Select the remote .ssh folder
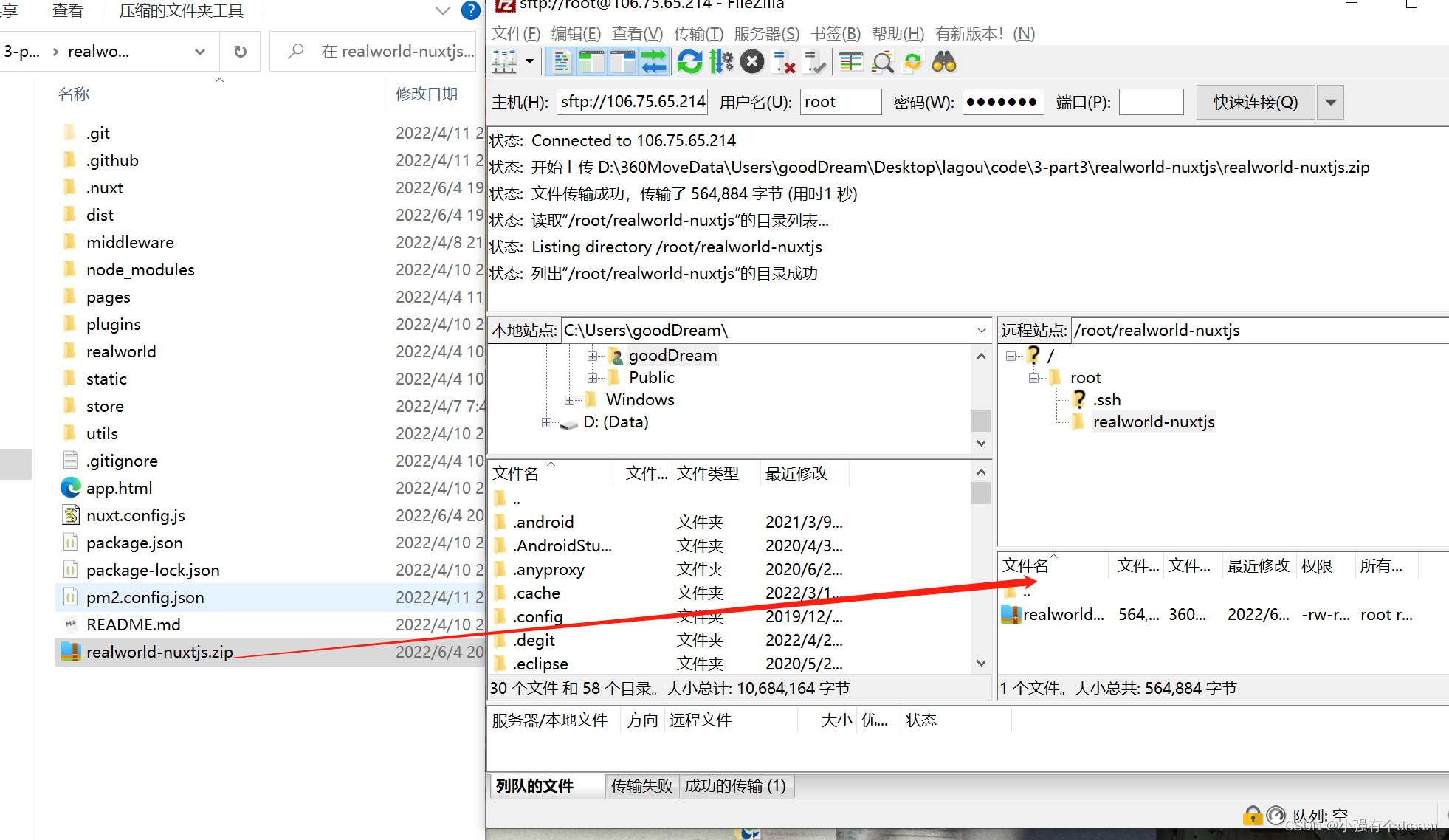This screenshot has height=840, width=1449. [1106, 399]
